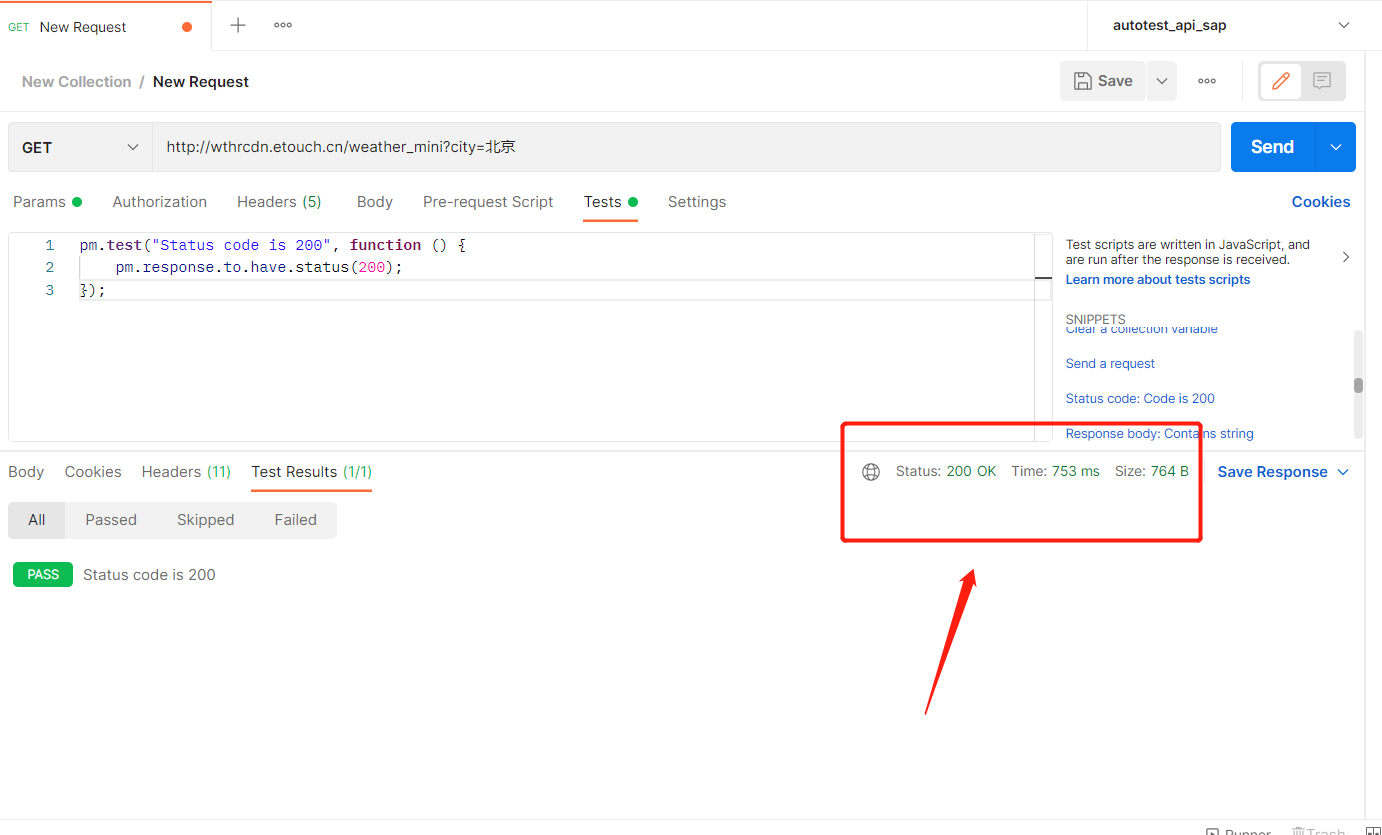Filter test results by All

pyautogui.click(x=37, y=520)
